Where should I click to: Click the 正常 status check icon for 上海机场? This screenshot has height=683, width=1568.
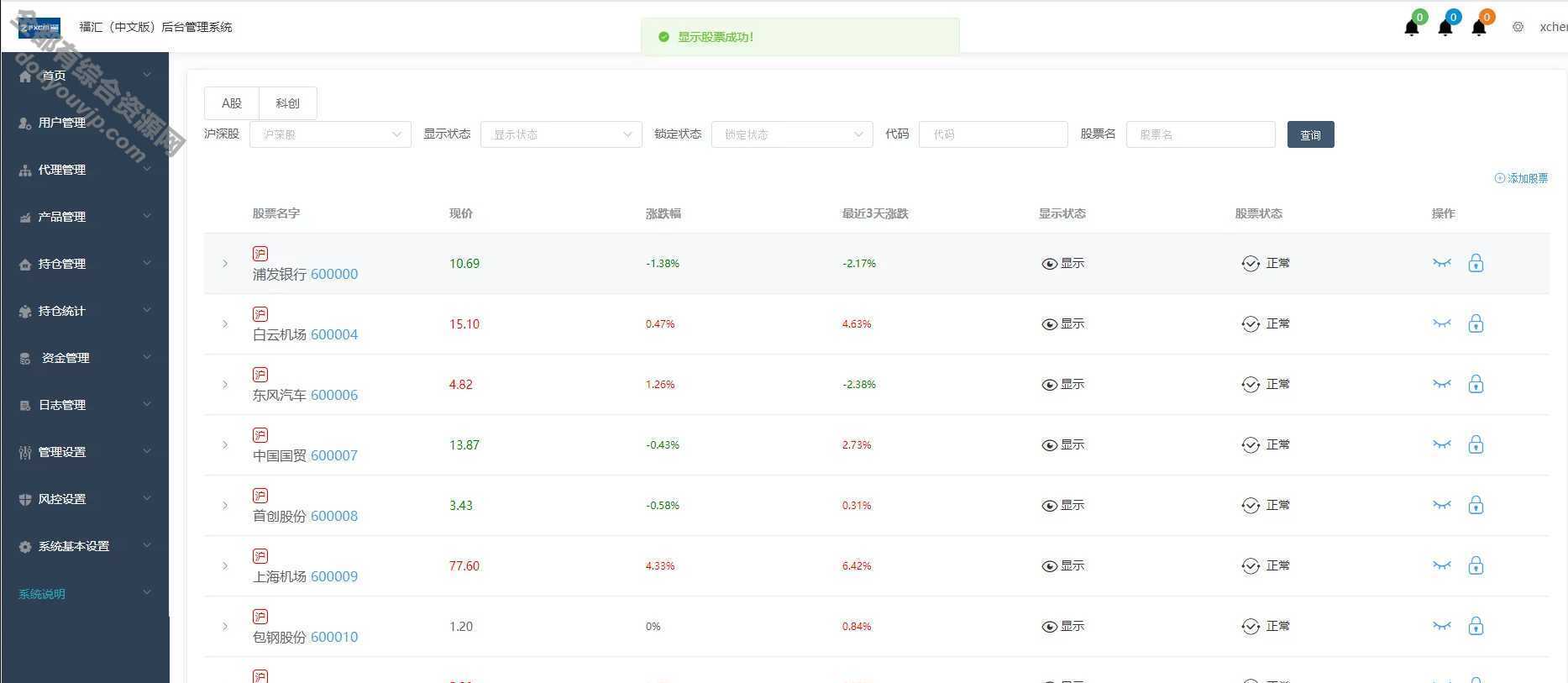tap(1251, 566)
